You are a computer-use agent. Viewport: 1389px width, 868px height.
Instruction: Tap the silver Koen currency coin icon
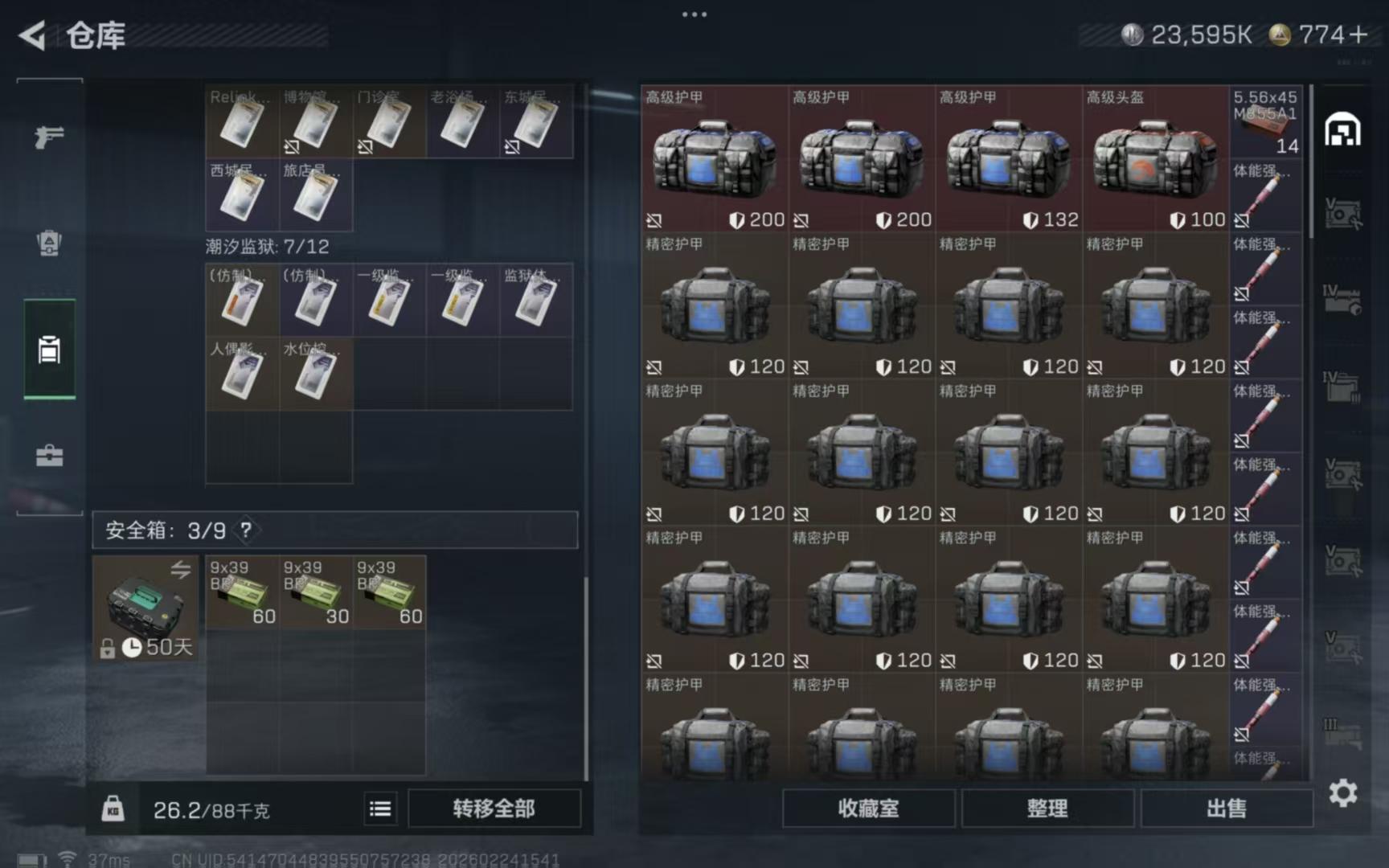(1132, 35)
